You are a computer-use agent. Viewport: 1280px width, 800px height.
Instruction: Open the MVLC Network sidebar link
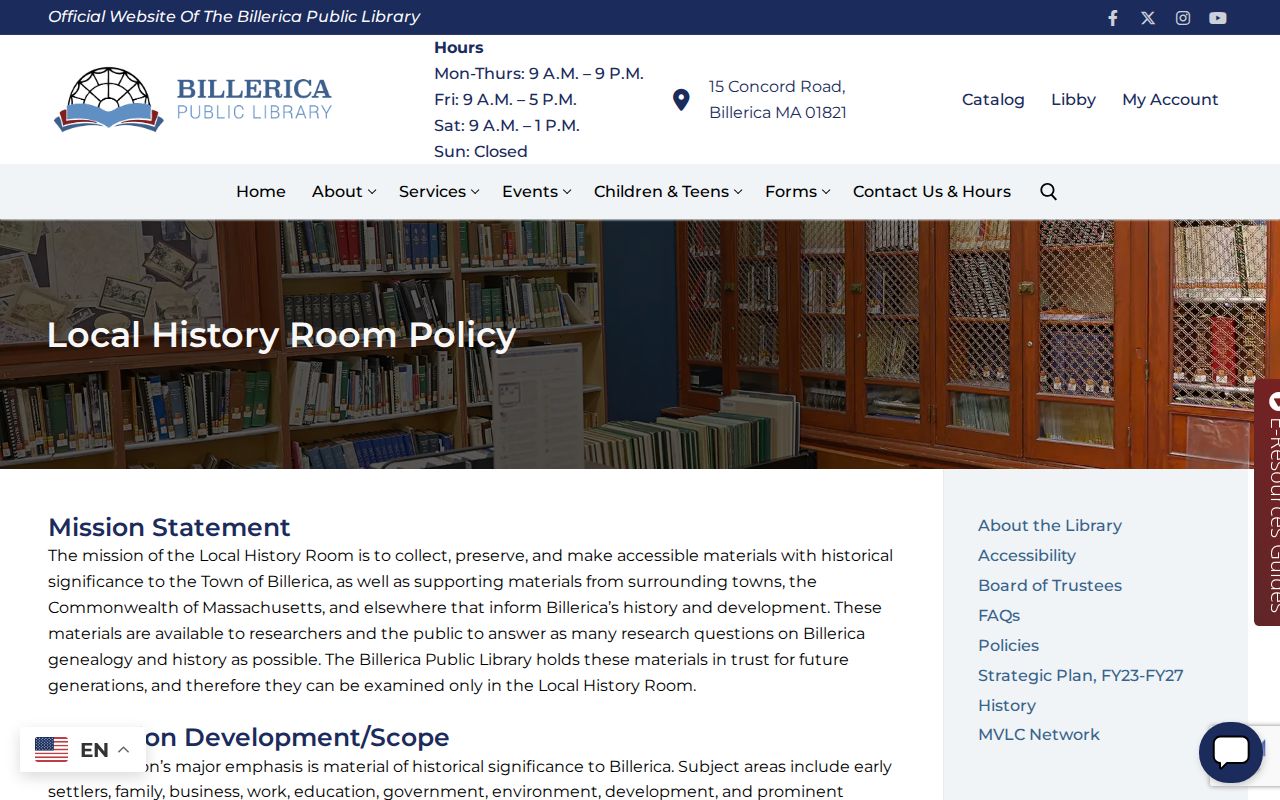pyautogui.click(x=1039, y=734)
